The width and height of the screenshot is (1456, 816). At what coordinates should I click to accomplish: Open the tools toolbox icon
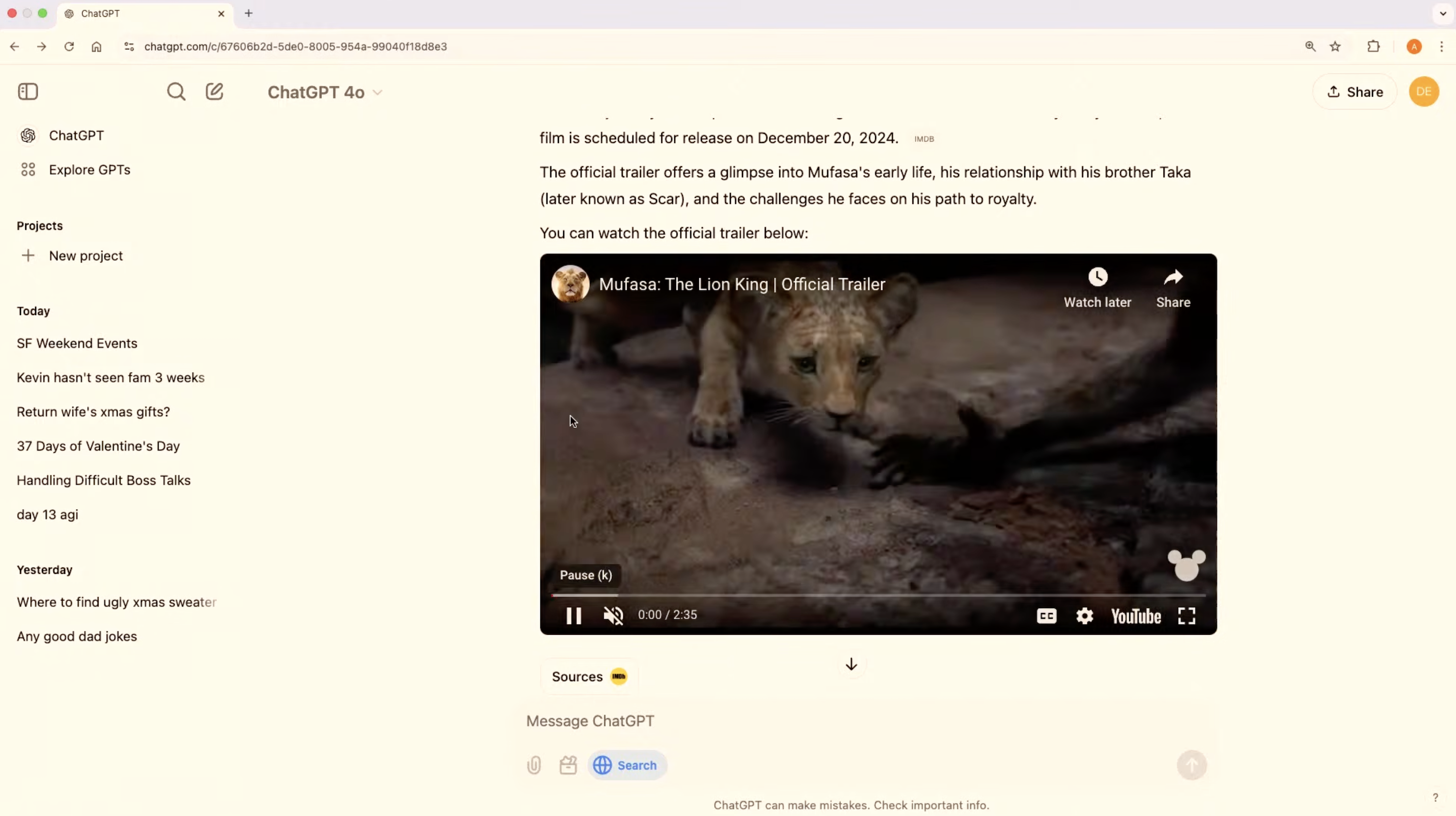coord(568,765)
